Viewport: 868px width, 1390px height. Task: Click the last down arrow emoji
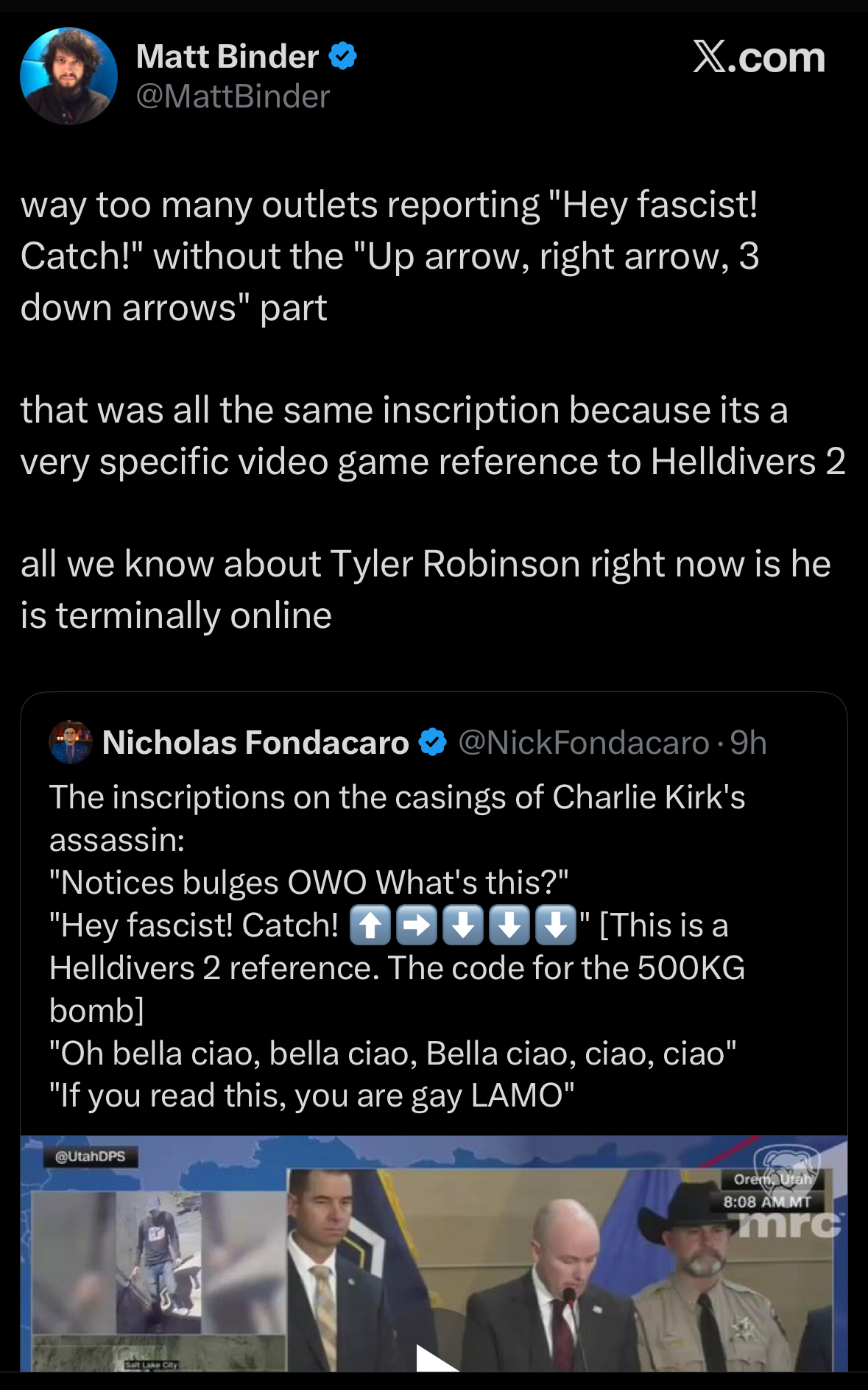coord(555,925)
